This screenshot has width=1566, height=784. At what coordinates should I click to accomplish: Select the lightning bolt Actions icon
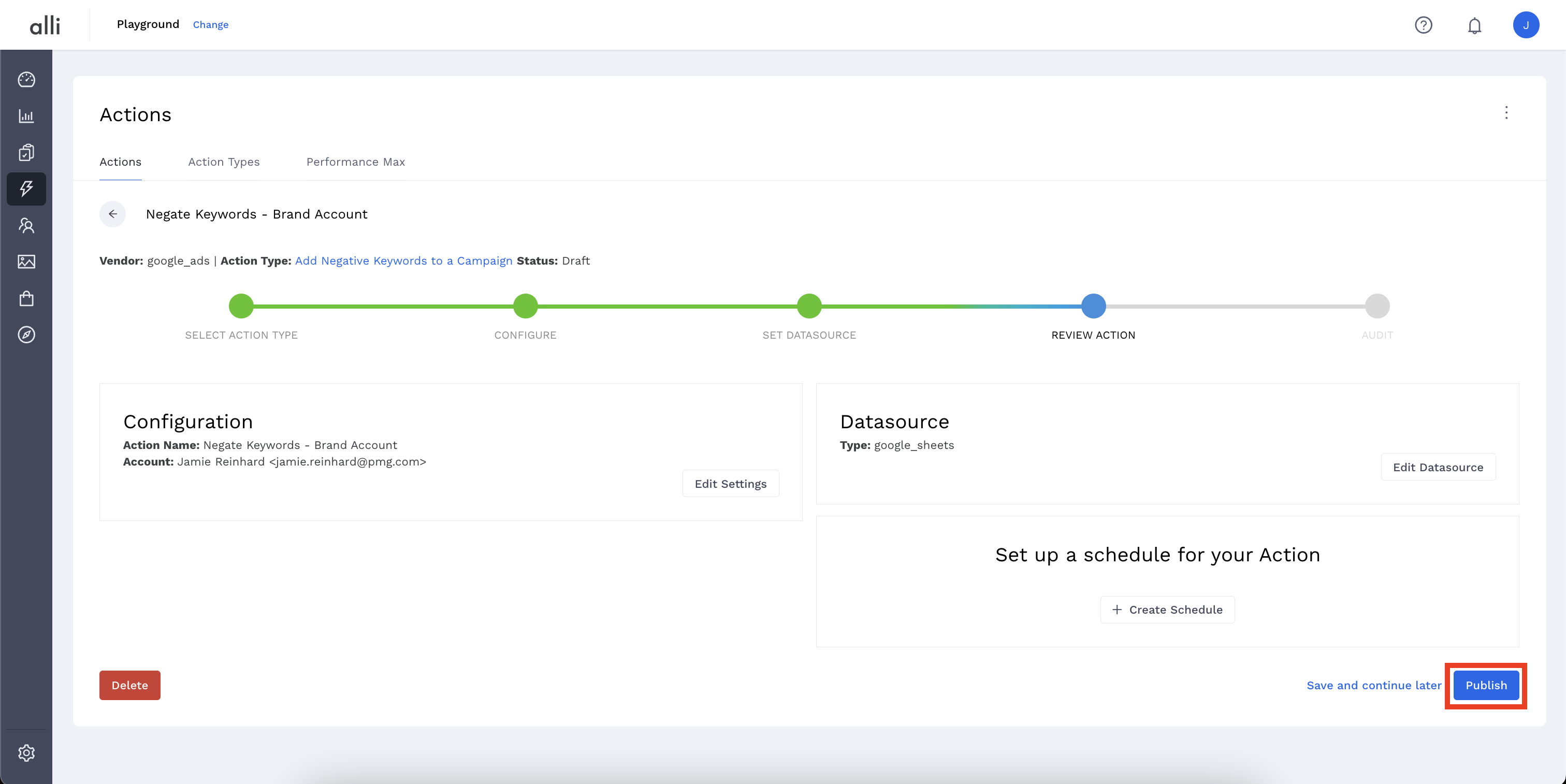tap(26, 189)
